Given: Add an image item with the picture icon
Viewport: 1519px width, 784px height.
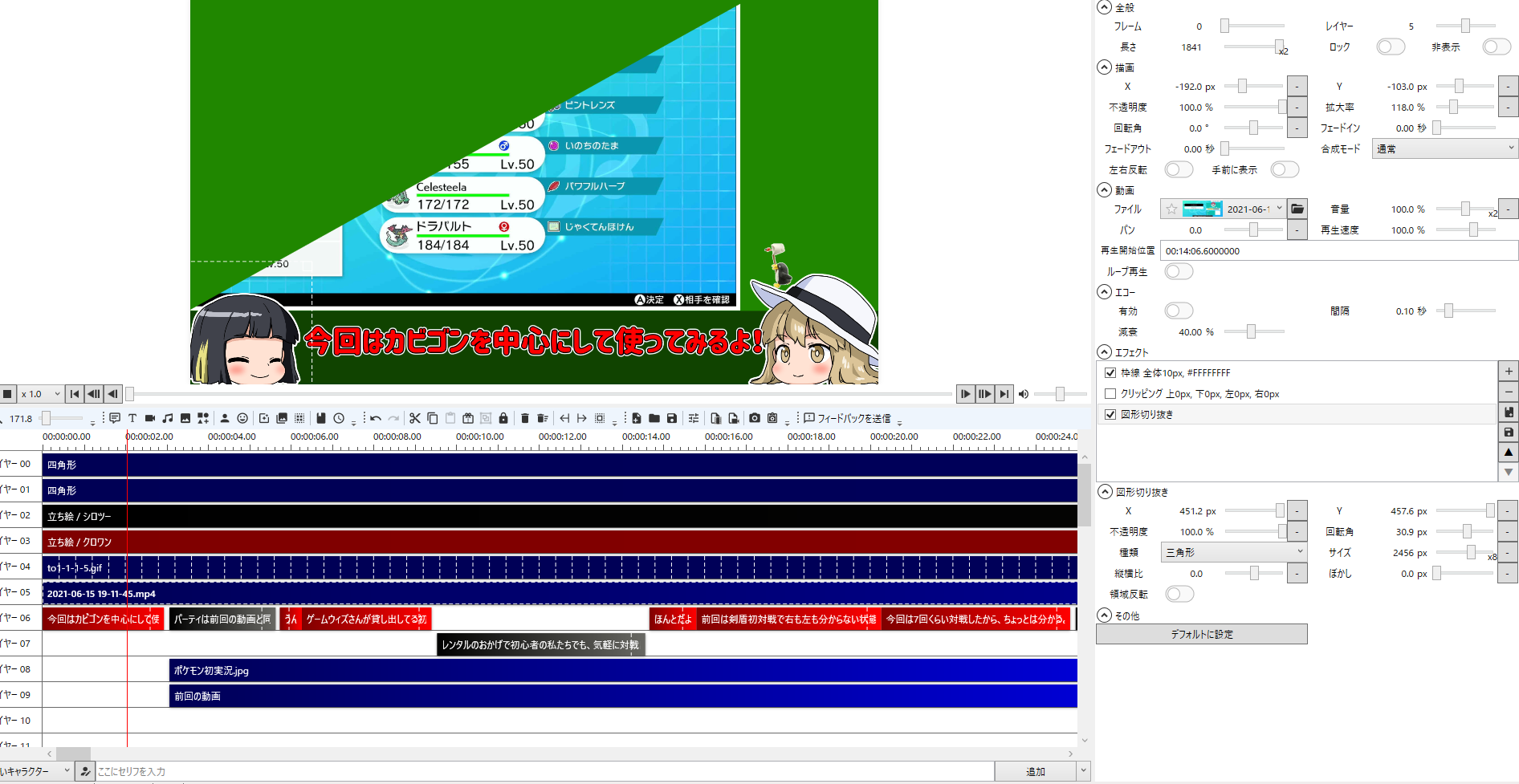Looking at the screenshot, I should (185, 418).
